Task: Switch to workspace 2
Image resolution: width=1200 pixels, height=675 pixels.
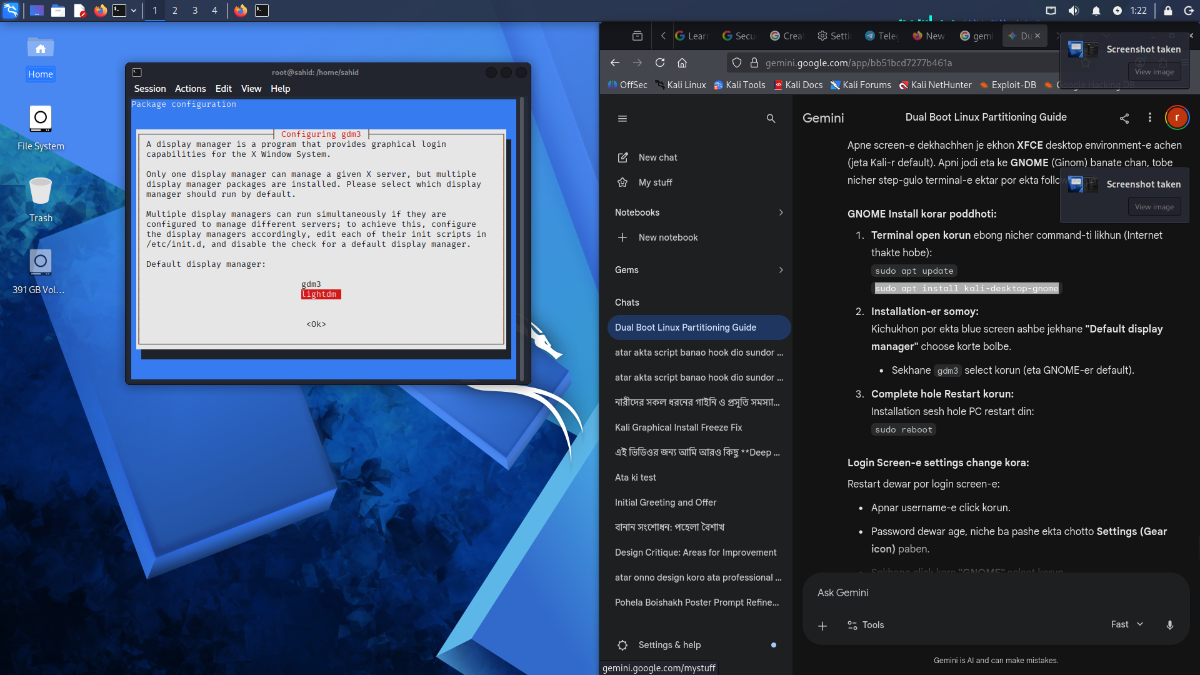Action: [x=174, y=10]
